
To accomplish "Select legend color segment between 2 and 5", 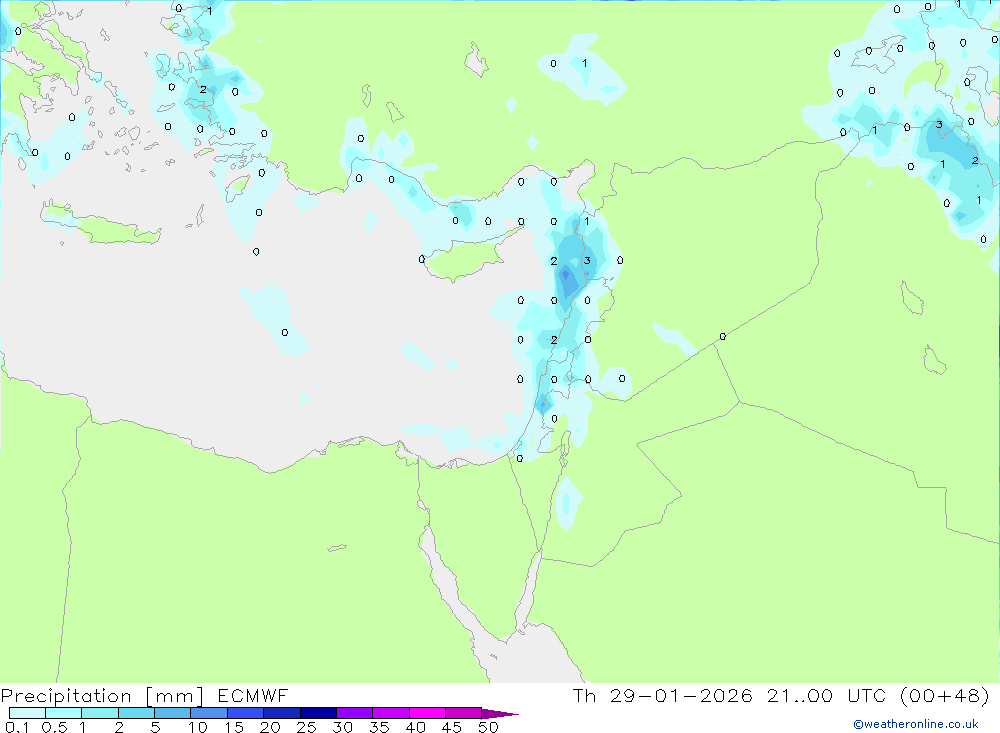I will click(136, 713).
